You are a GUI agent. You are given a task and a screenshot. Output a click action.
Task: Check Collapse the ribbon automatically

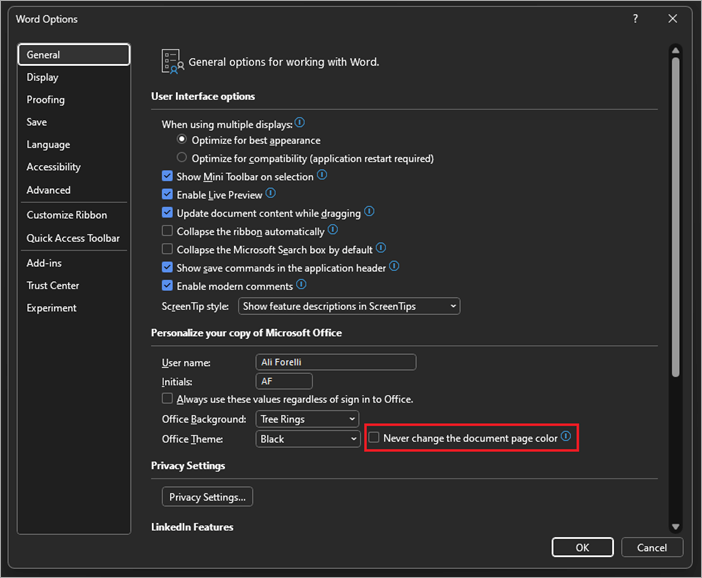click(x=168, y=231)
